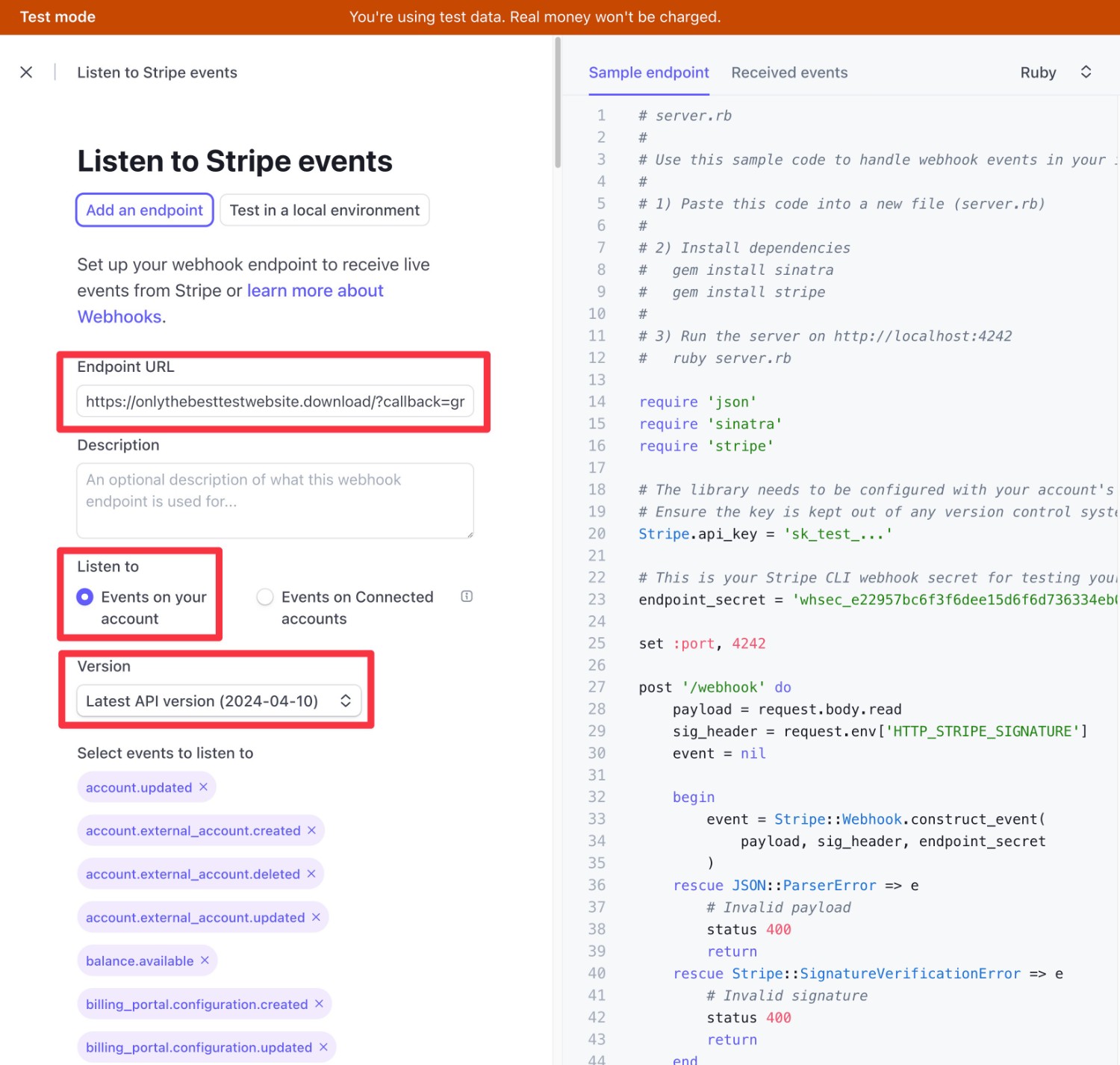1120x1065 pixels.
Task: Close the Listen to Stripe events panel
Action: pos(26,72)
